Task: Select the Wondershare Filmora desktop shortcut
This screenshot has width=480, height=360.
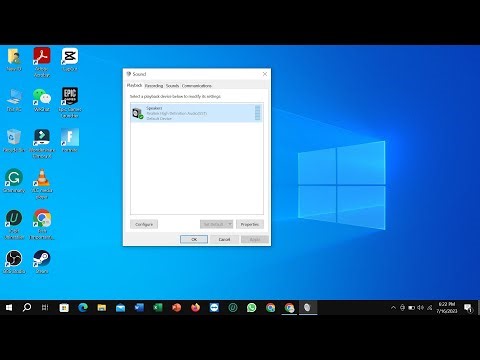Action: click(42, 143)
